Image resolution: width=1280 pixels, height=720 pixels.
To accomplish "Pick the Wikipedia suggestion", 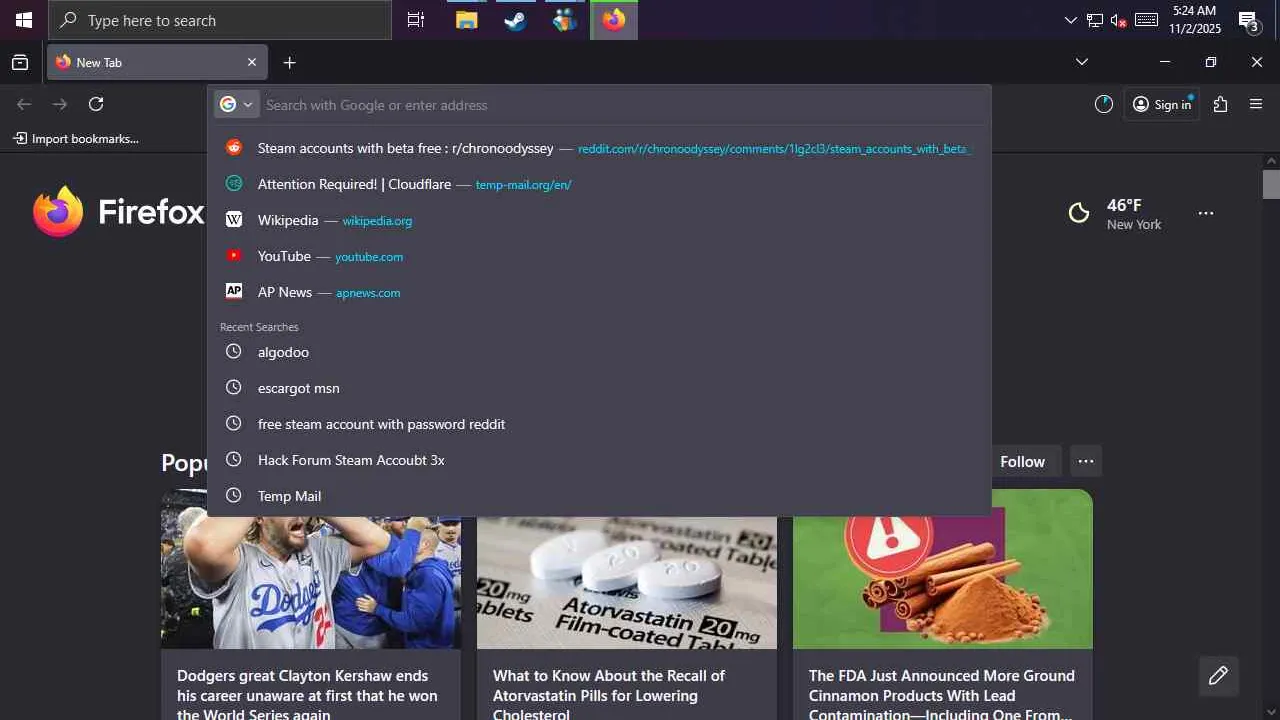I will (600, 220).
